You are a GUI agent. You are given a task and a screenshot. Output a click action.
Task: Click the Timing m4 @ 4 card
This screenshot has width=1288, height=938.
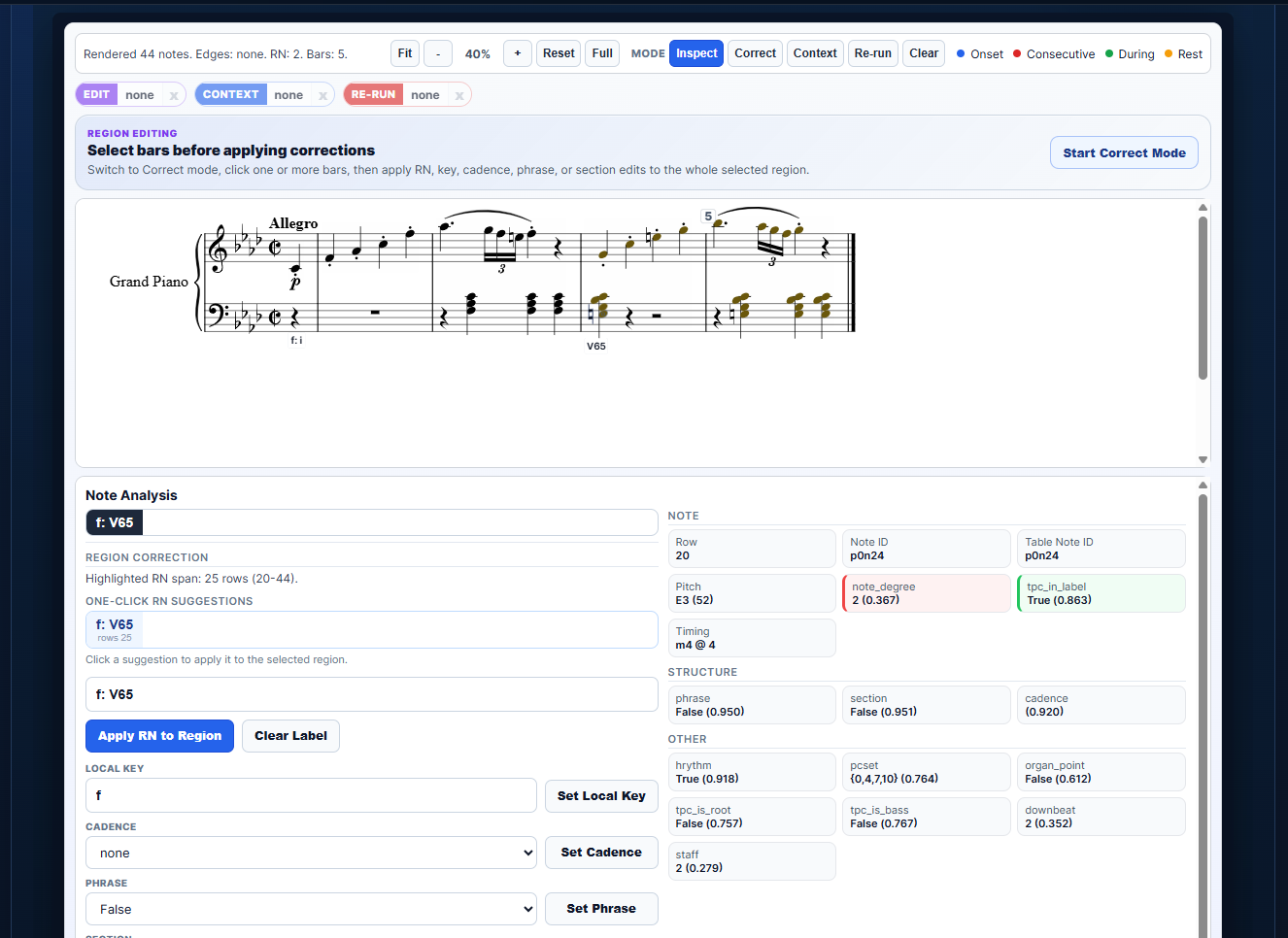[x=752, y=638]
